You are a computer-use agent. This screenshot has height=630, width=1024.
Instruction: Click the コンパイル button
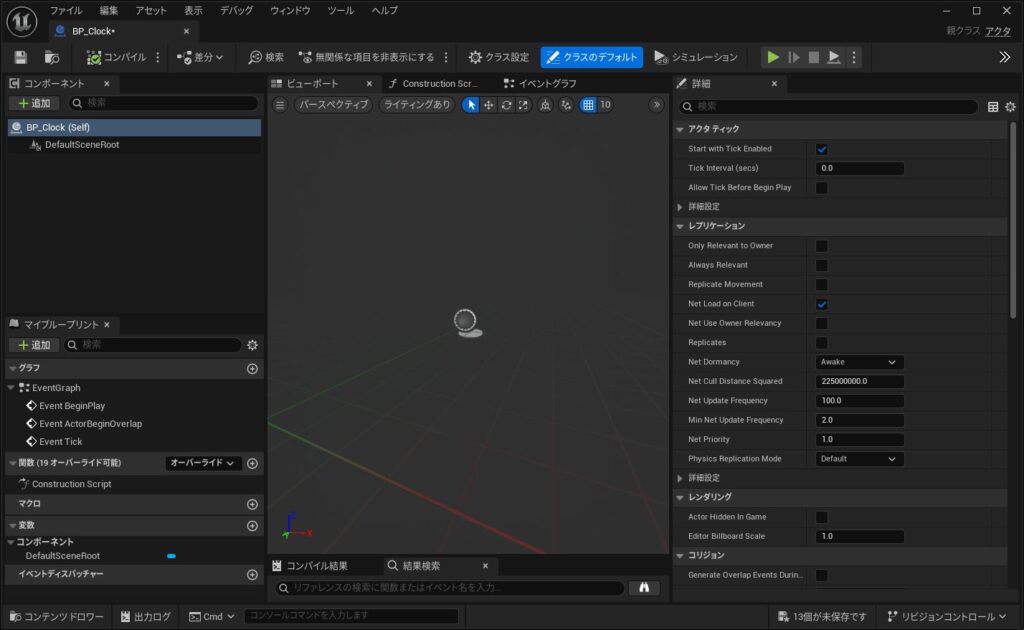click(117, 57)
